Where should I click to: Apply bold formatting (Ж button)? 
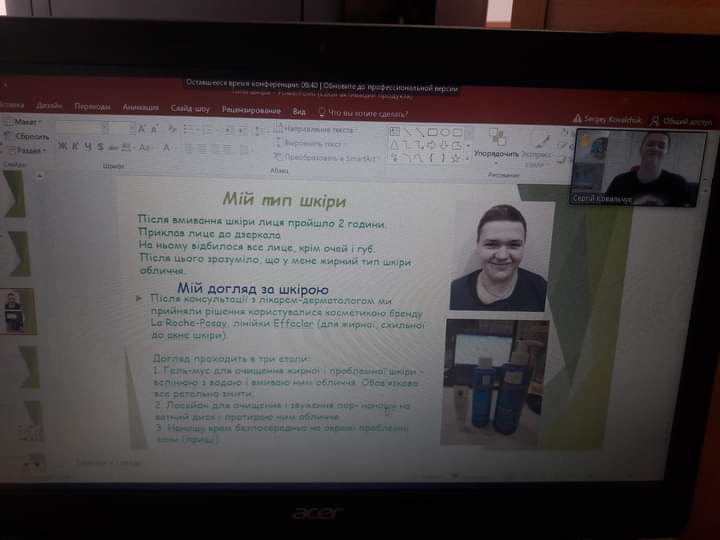(x=61, y=146)
